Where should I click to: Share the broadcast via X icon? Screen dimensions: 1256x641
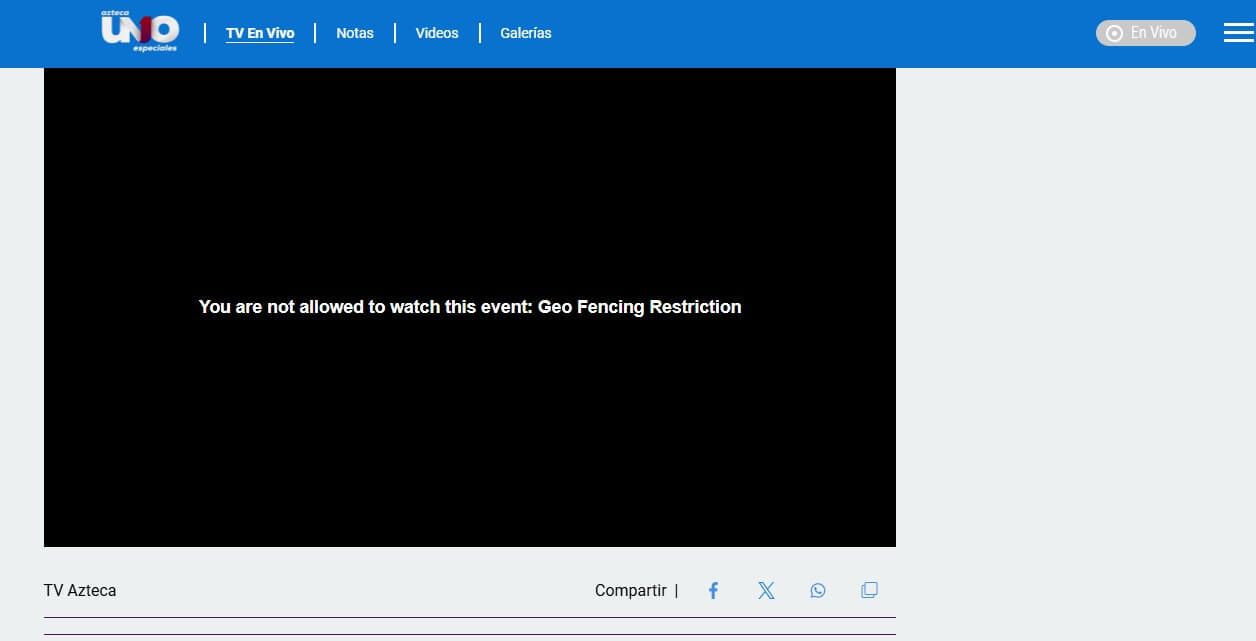766,591
